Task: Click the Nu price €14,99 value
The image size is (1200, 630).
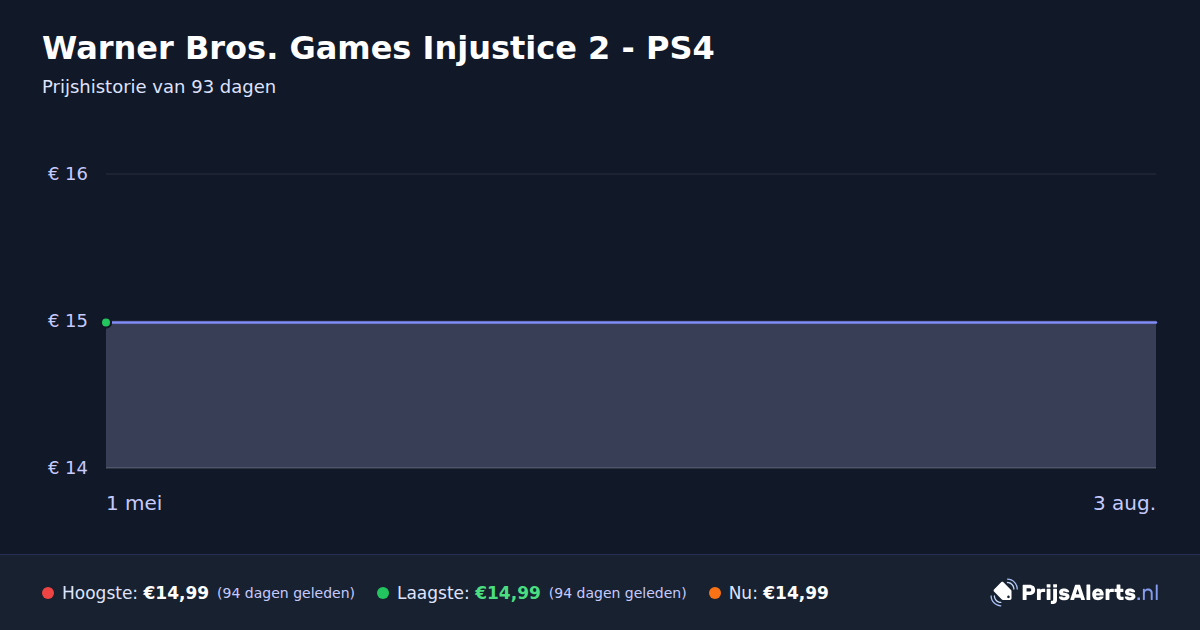Action: (796, 593)
